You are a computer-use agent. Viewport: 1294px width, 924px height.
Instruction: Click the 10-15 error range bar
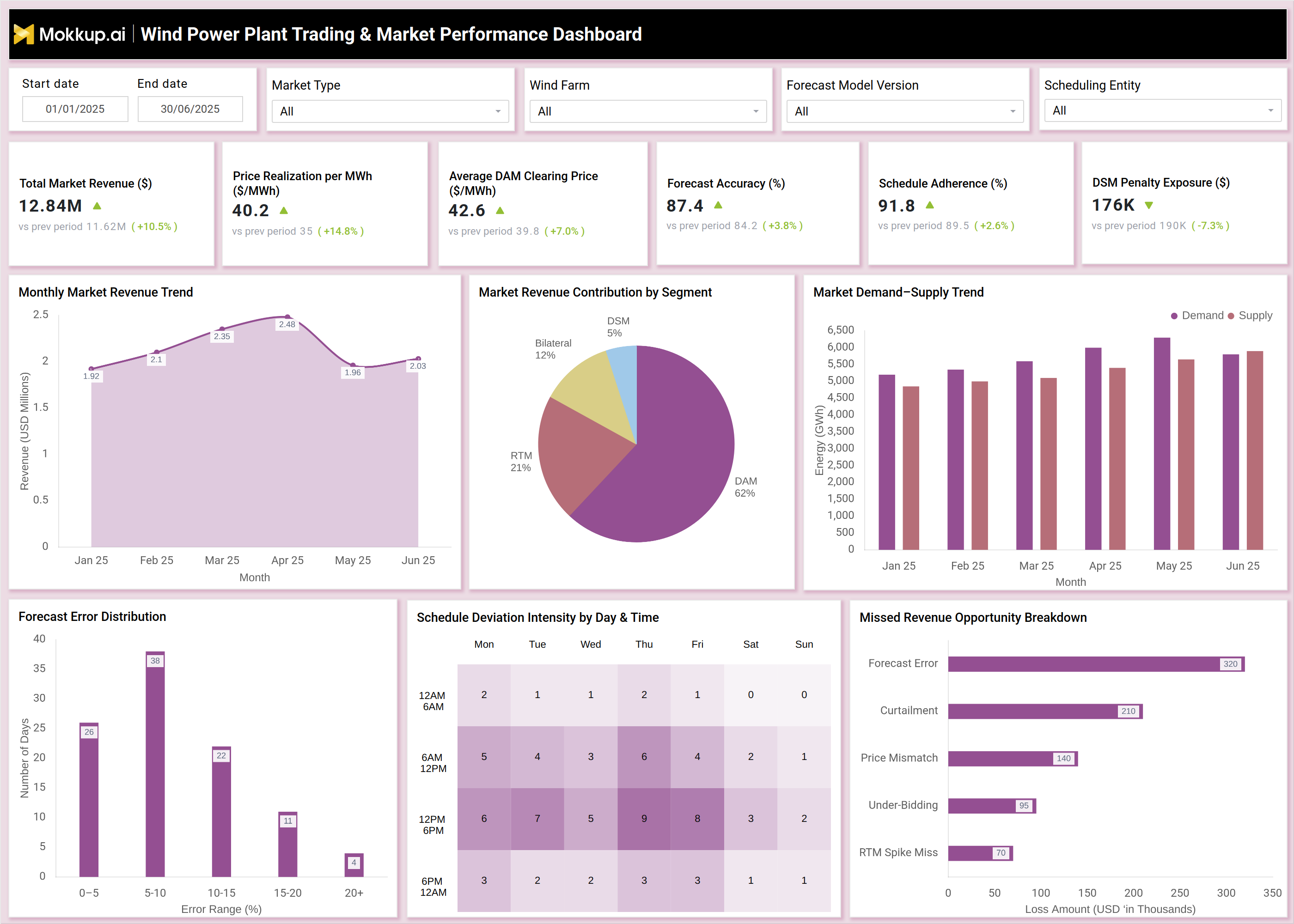[221, 811]
